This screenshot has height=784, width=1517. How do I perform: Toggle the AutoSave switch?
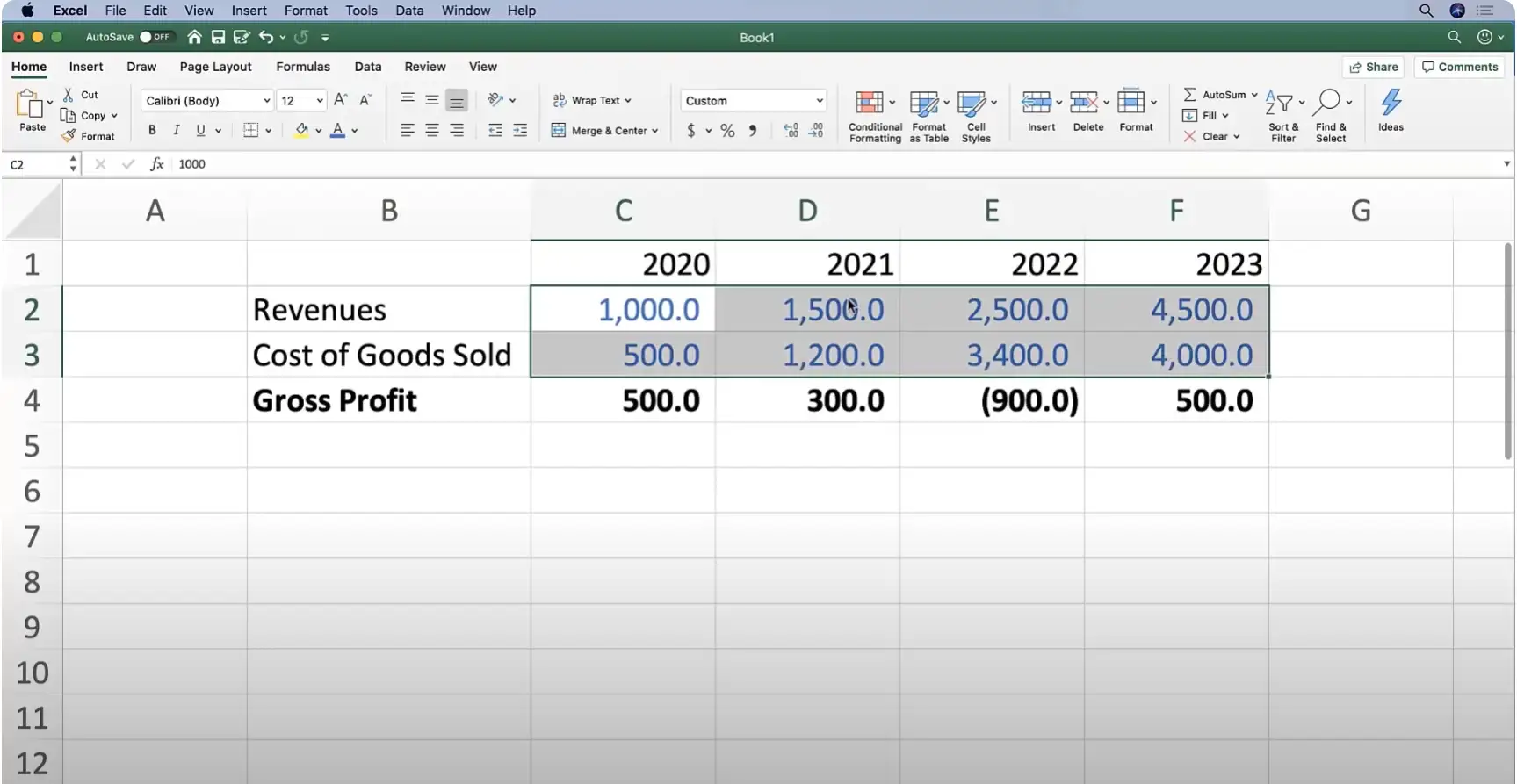tap(156, 37)
